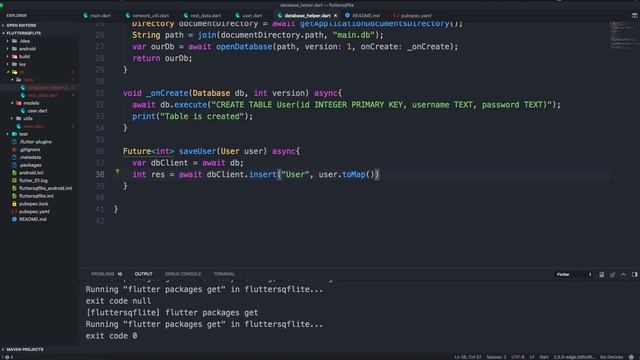Expand the android folder
This screenshot has width=640, height=360.
click(x=27, y=49)
